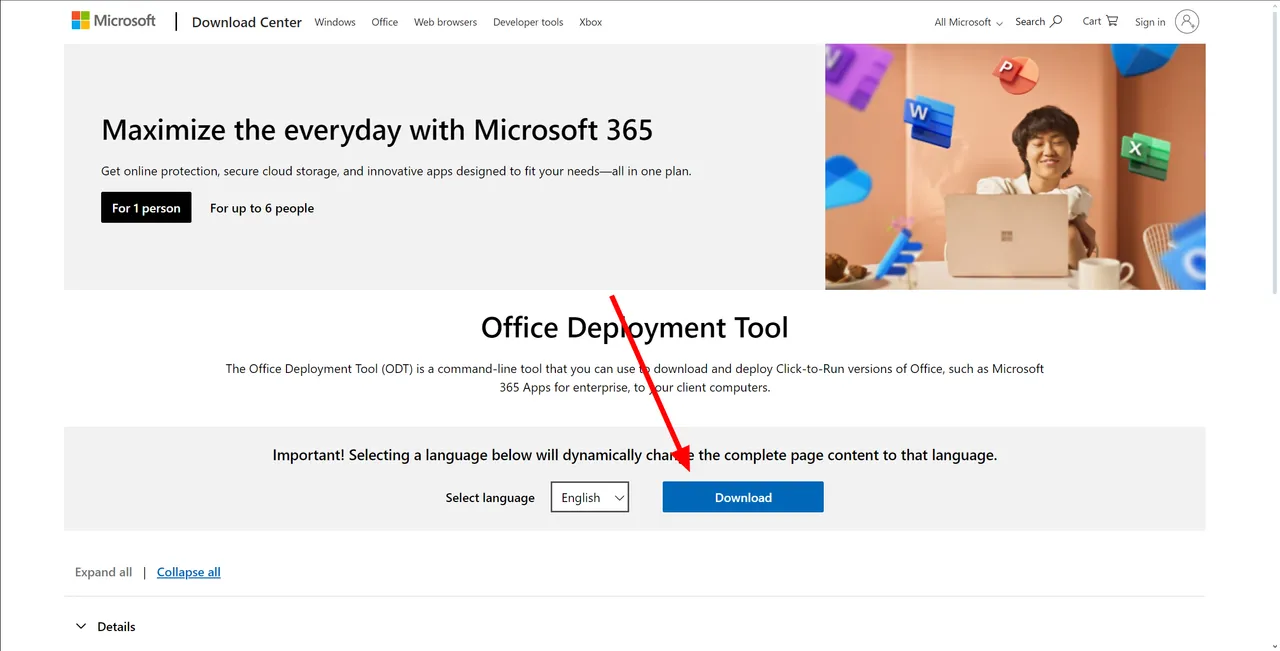Screen dimensions: 1280x651
Task: Expand the All Microsoft menu
Action: pos(968,22)
